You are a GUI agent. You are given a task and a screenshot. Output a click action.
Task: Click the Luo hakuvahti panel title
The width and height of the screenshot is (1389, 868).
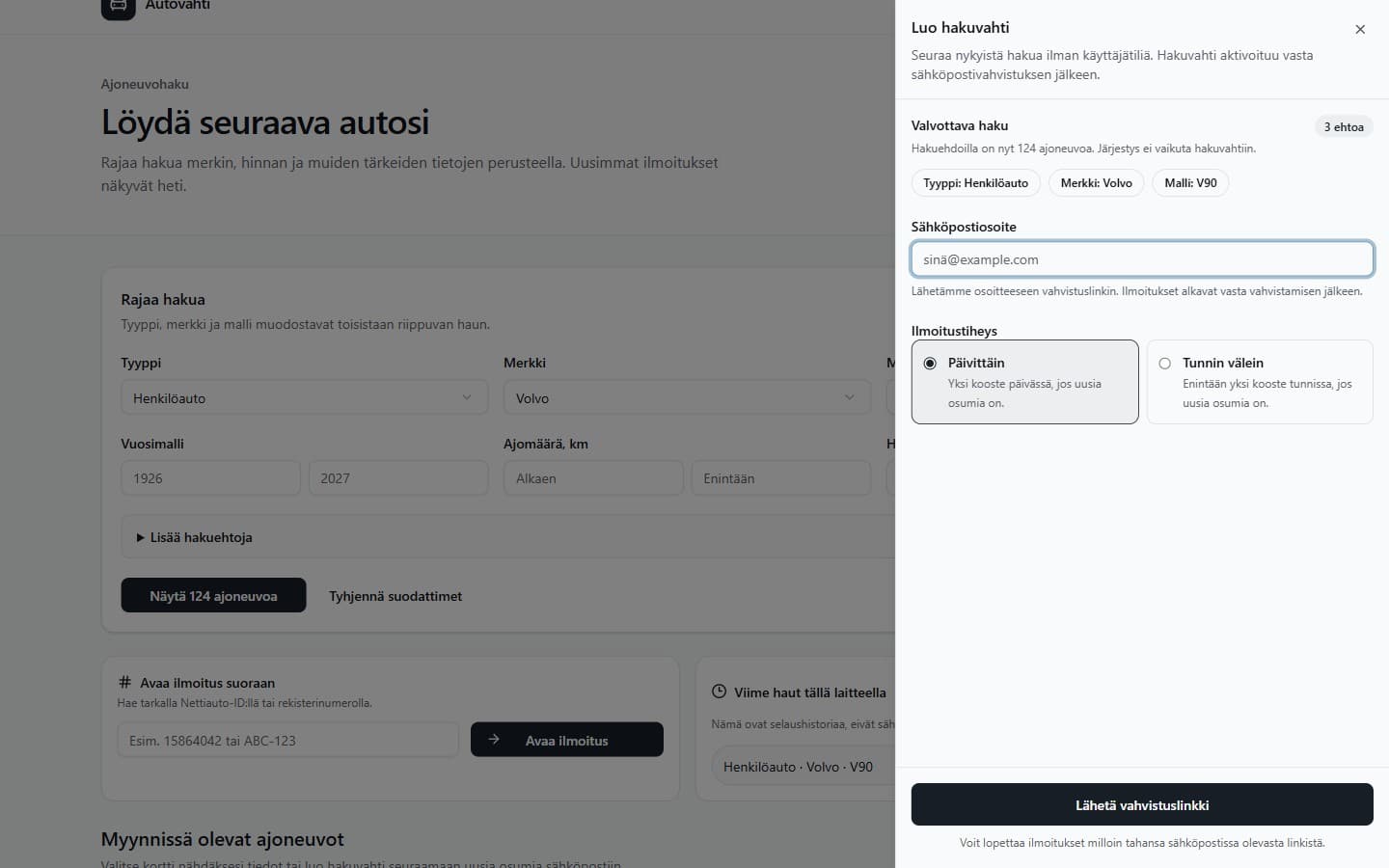(x=961, y=28)
